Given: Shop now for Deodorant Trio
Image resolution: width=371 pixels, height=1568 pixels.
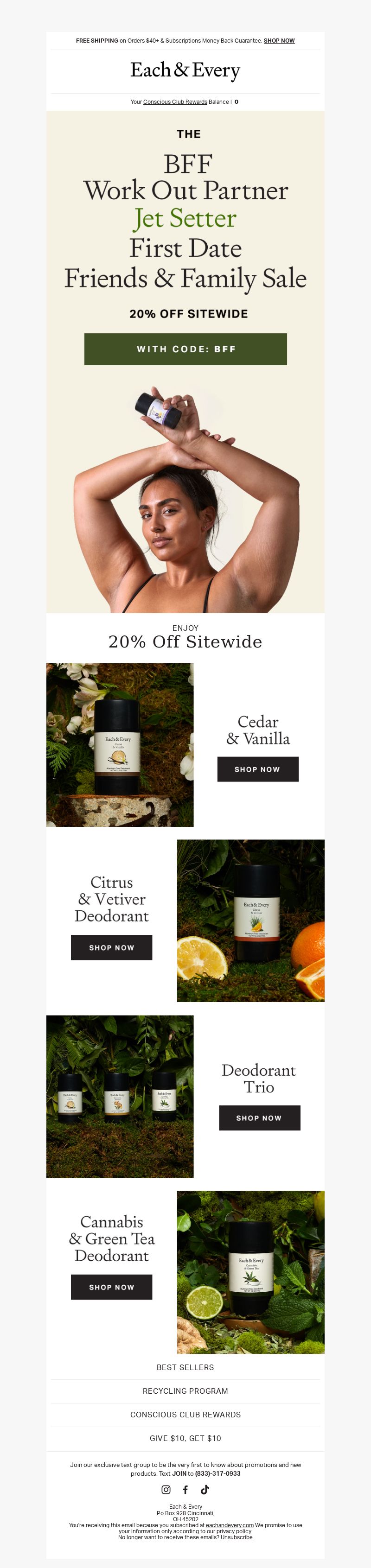Looking at the screenshot, I should 260,1117.
